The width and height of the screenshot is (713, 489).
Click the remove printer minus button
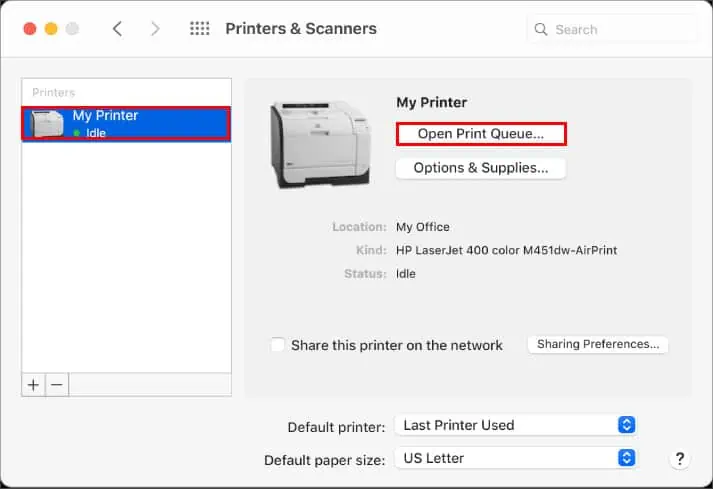57,385
